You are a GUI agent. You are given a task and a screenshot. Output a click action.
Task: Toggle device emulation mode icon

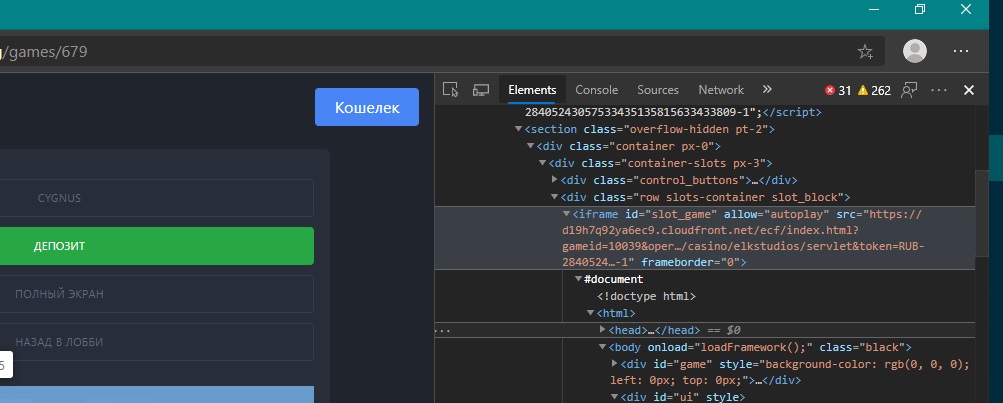(x=480, y=90)
